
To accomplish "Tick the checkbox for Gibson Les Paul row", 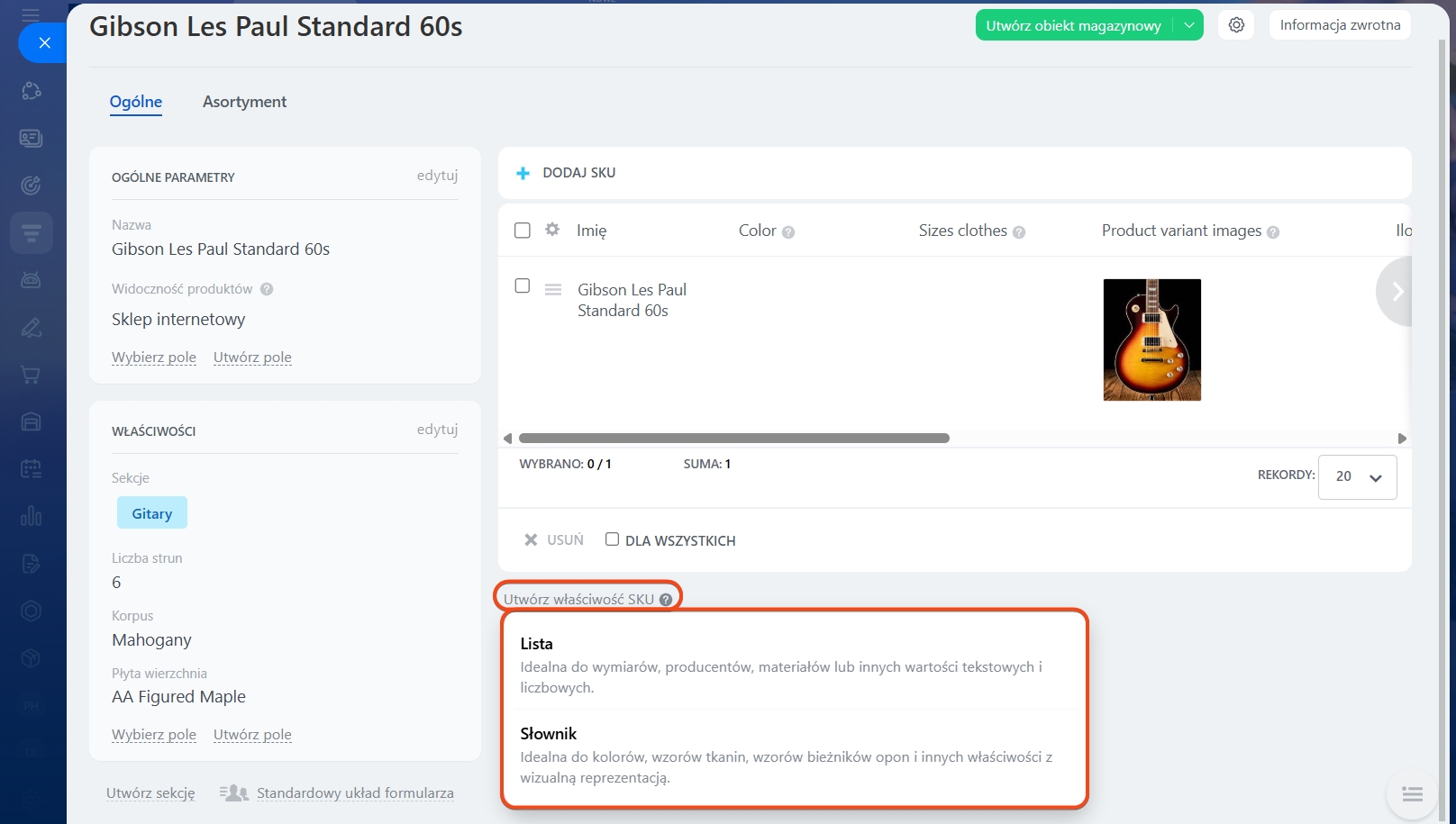I will (x=523, y=285).
